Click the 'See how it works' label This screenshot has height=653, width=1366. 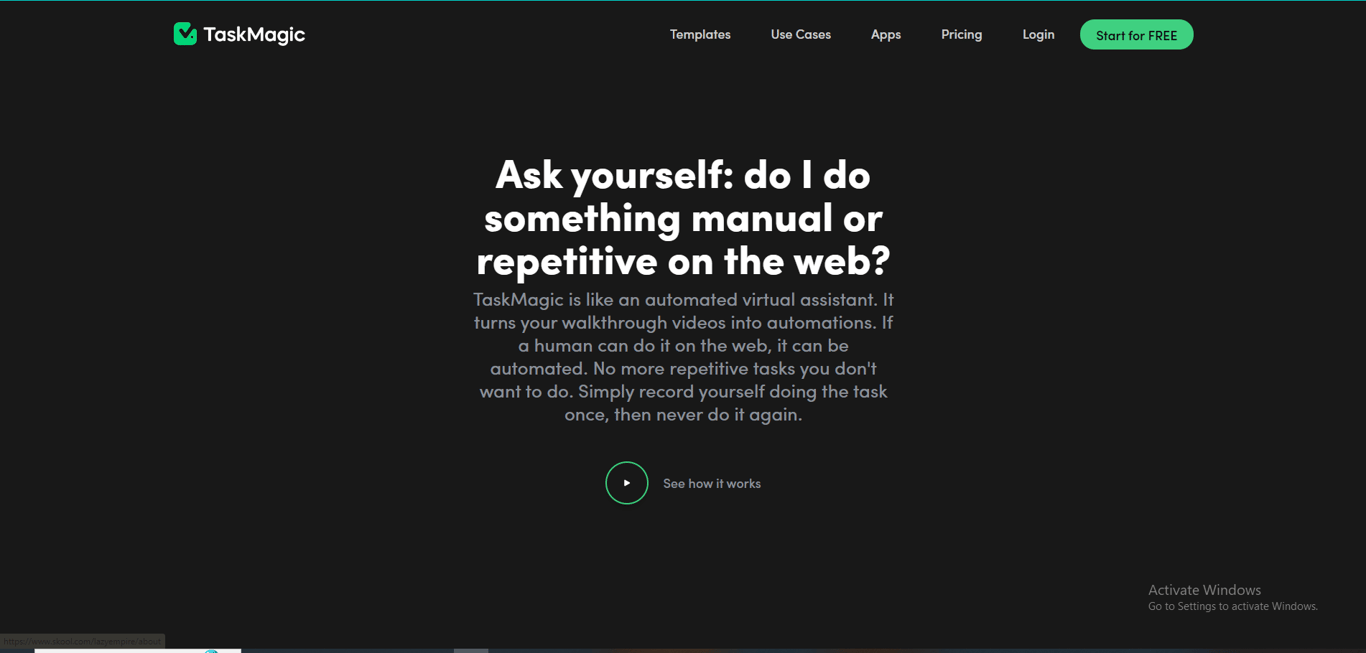[712, 483]
